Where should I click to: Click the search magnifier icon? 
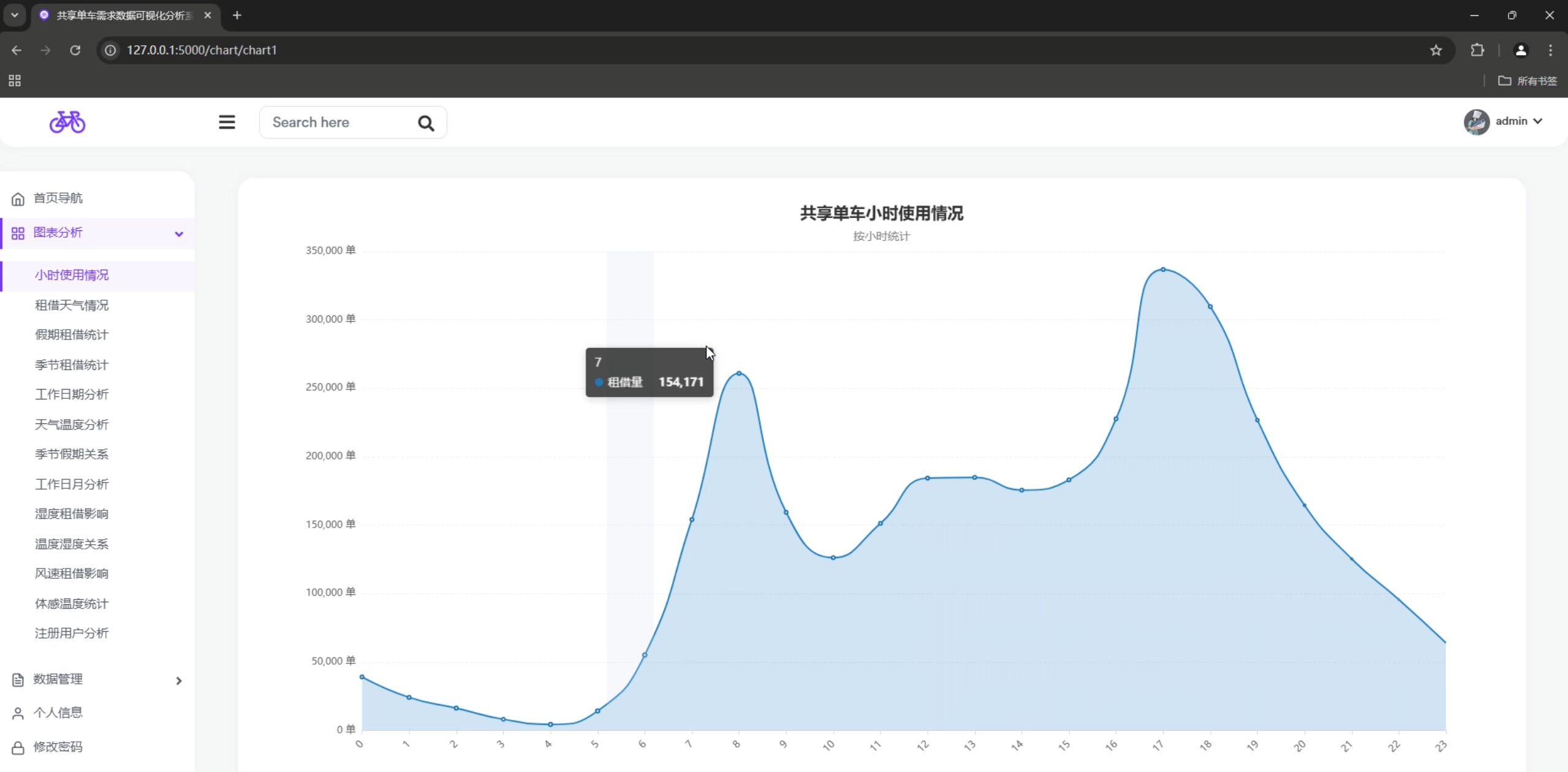pyautogui.click(x=426, y=123)
